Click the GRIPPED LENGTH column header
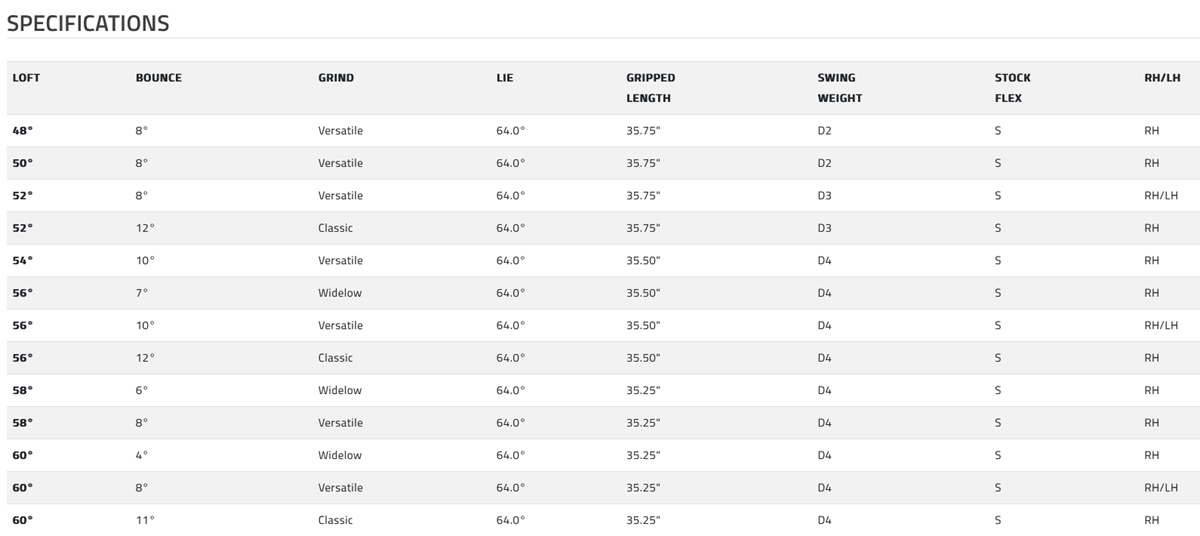1200x536 pixels. point(651,88)
